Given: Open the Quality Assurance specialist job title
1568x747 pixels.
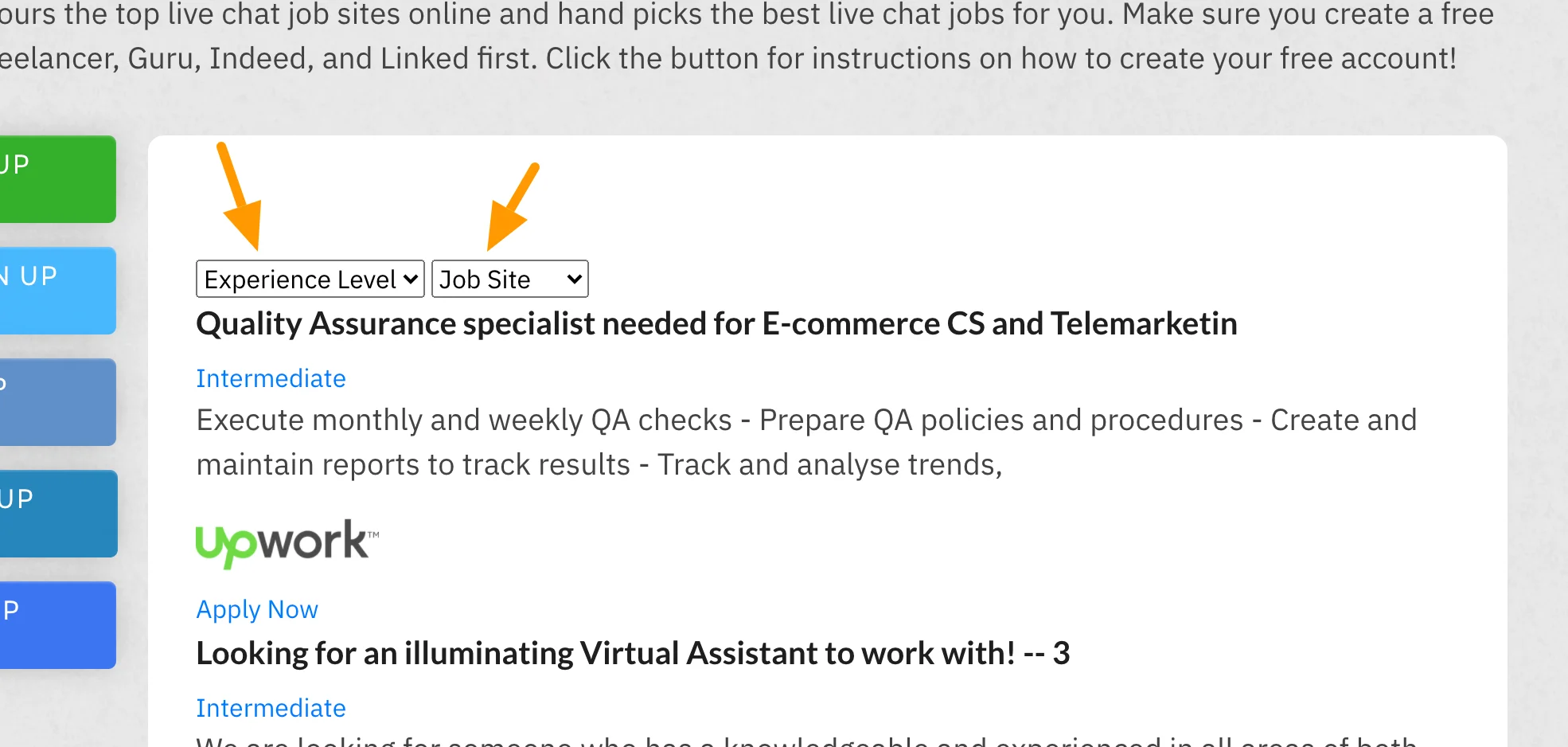Looking at the screenshot, I should [x=716, y=324].
